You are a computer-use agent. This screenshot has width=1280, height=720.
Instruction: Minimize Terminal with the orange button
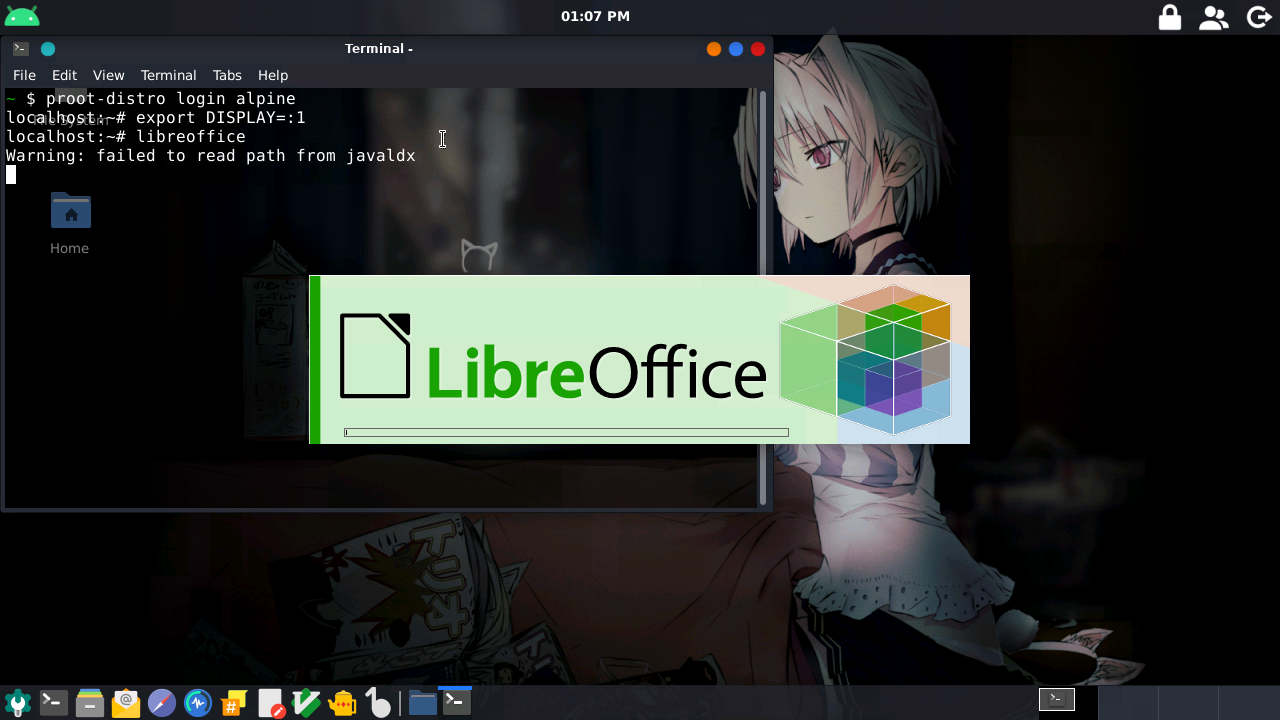[x=714, y=49]
